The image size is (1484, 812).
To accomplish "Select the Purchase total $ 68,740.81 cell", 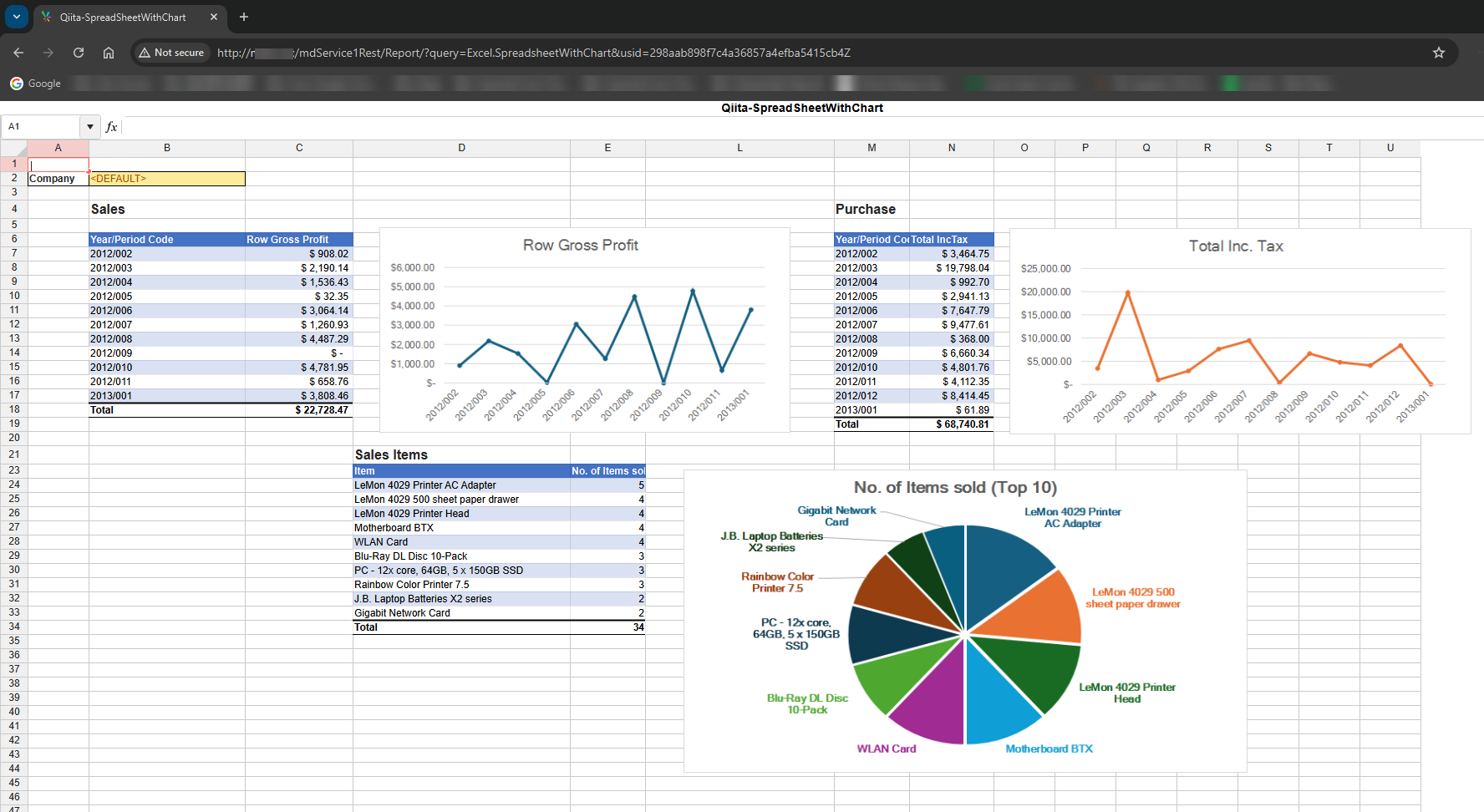I will (952, 424).
